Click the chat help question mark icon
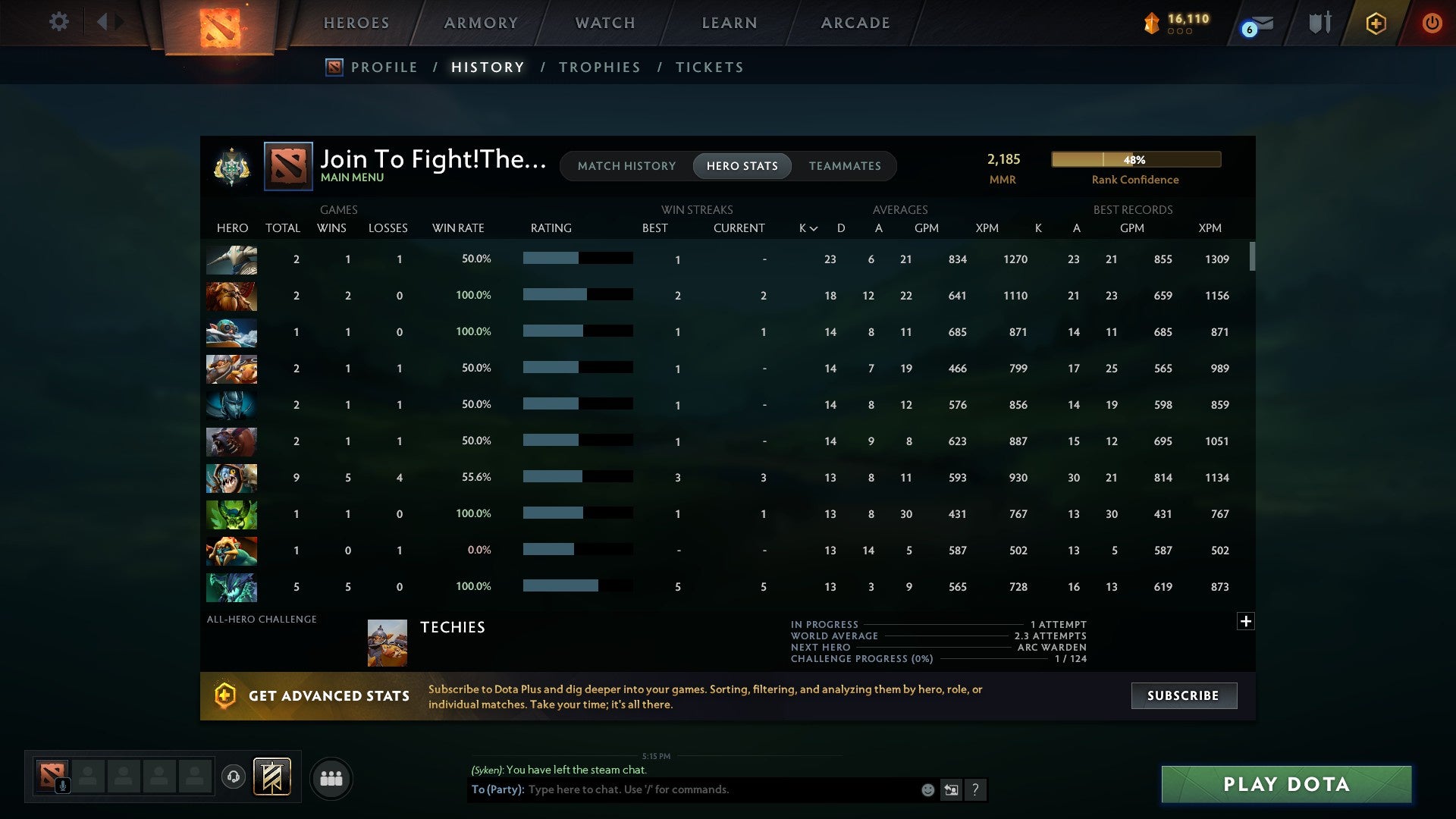1456x819 pixels. pos(975,789)
